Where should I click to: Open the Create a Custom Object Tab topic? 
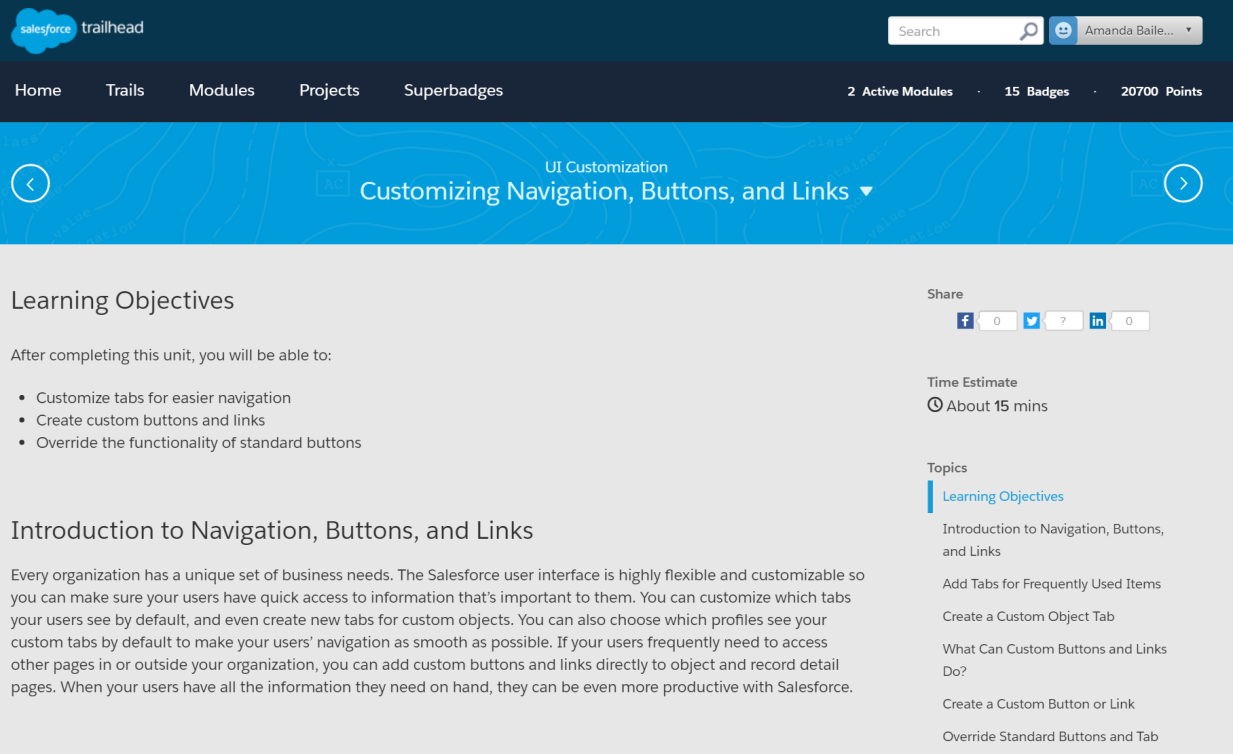[1028, 616]
